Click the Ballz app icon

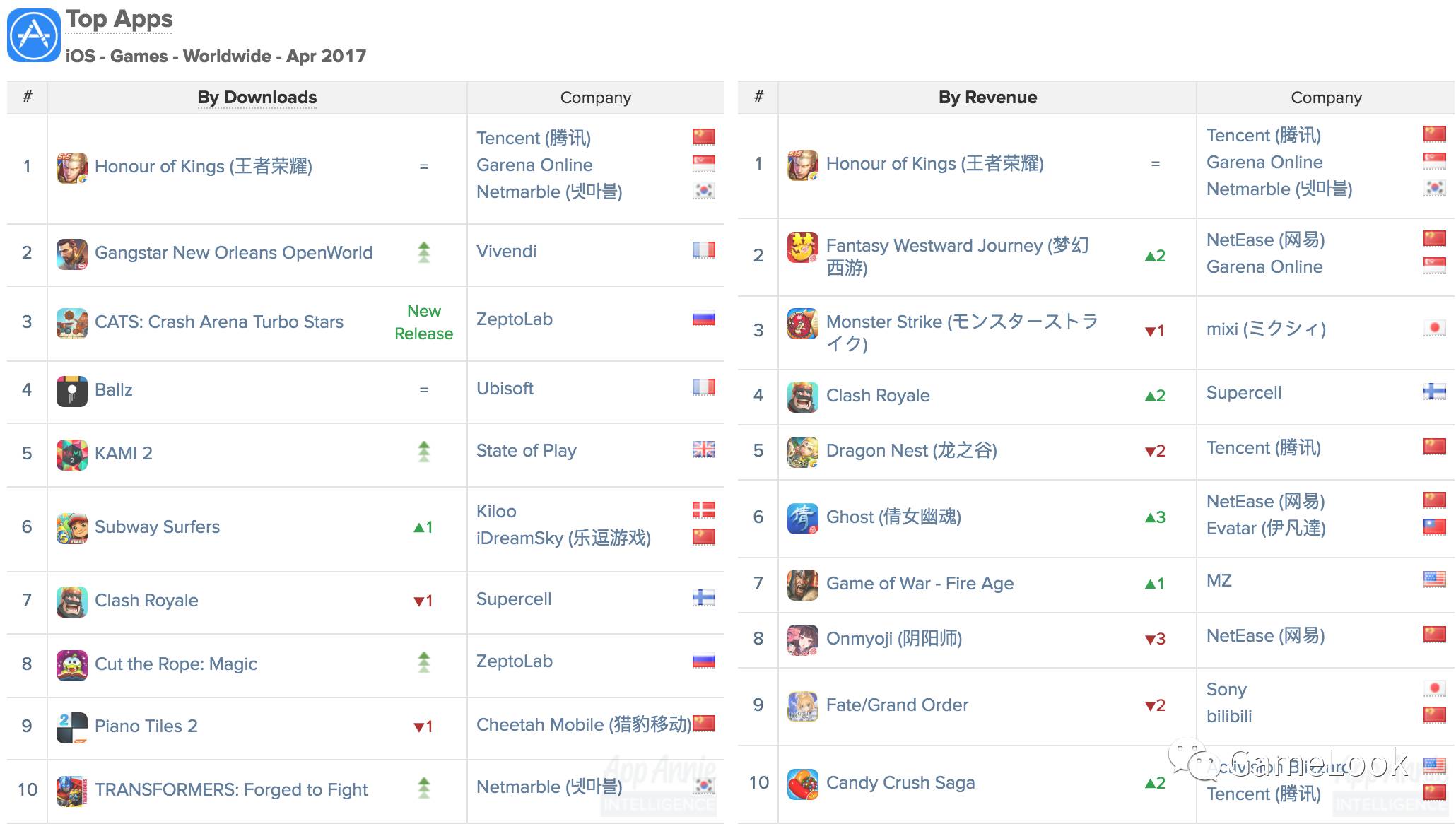72,391
